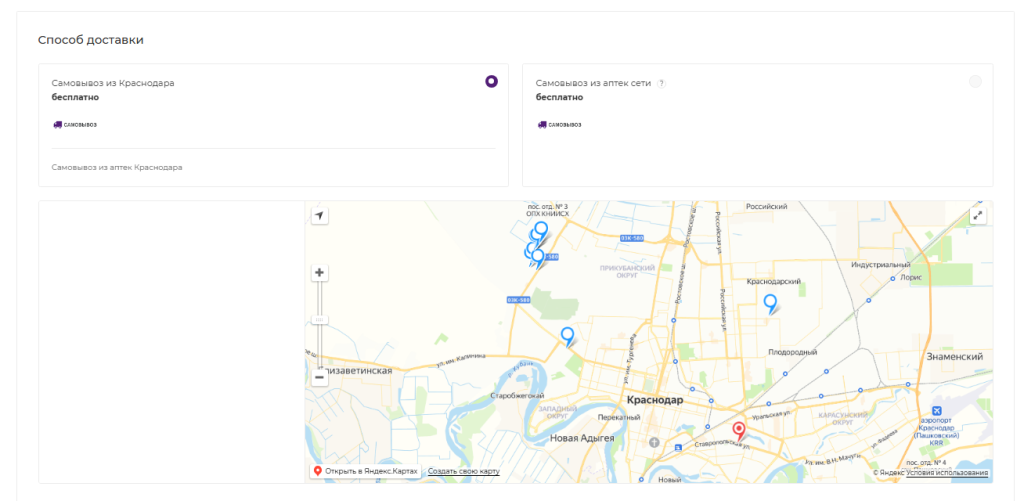Click the Старобжегокай label on the map
The image size is (1024, 501).
pyautogui.click(x=517, y=396)
